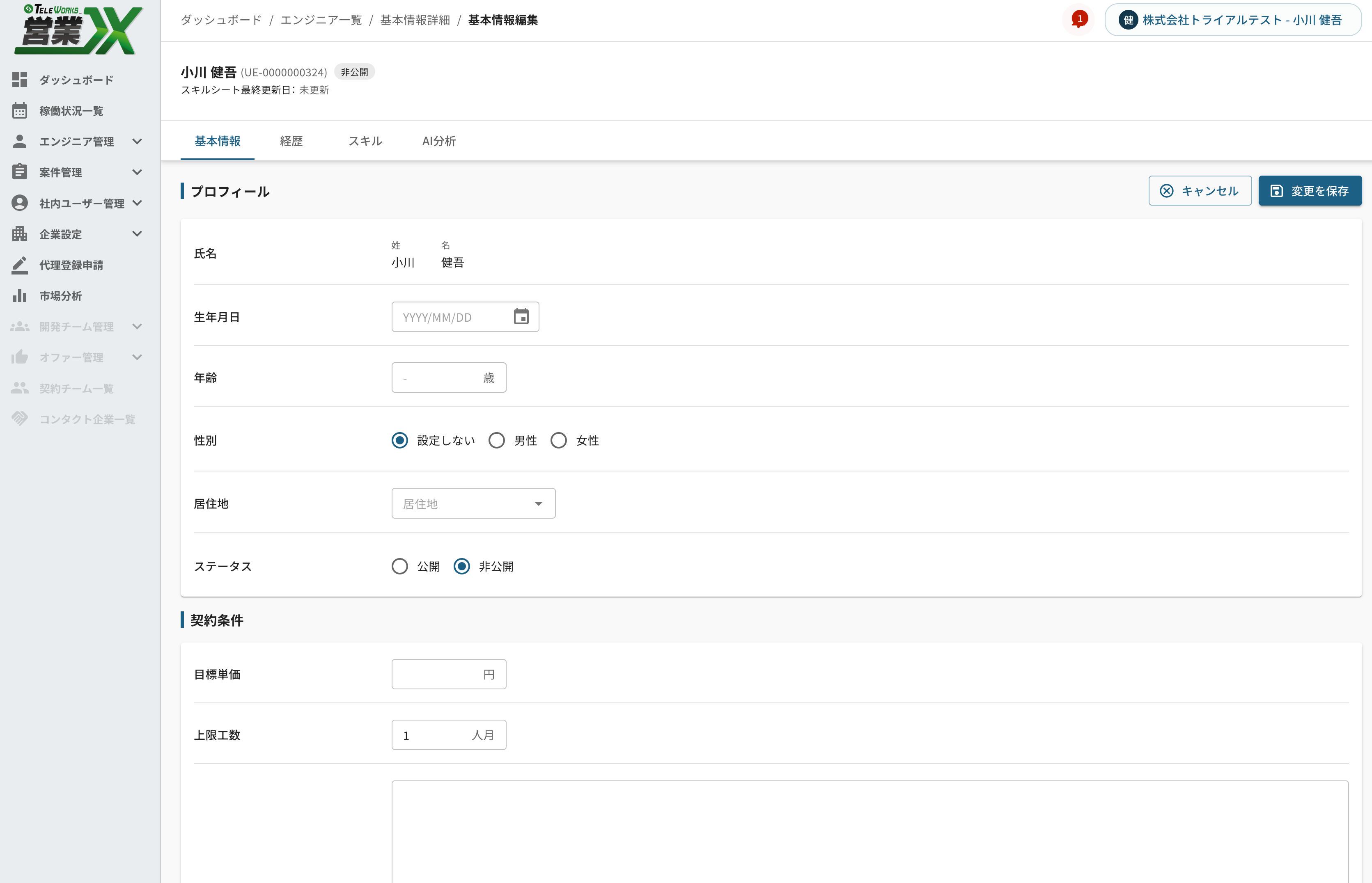1372x883 pixels.
Task: Select 男性 gender radio button
Action: [497, 440]
